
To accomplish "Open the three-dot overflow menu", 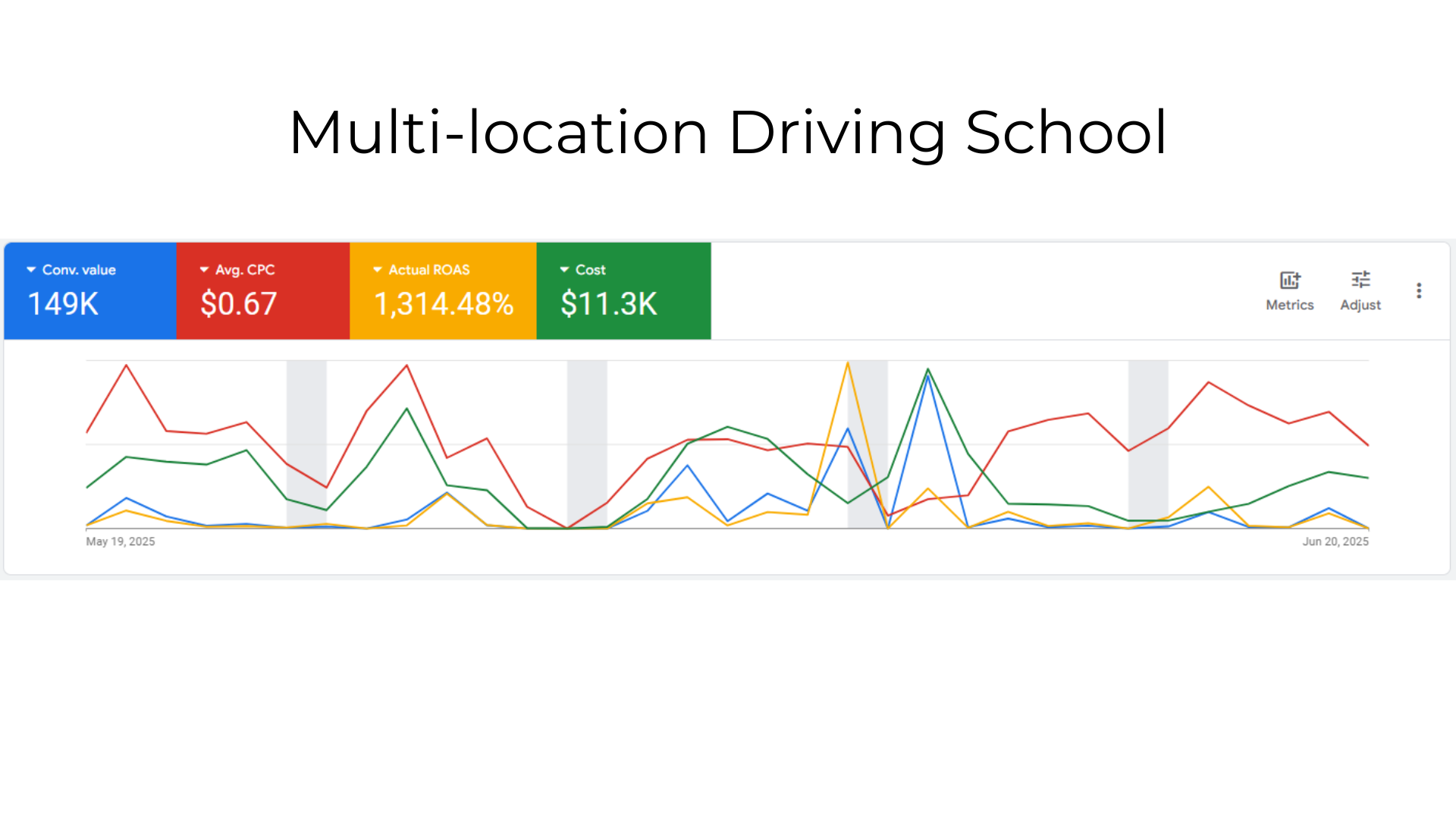I will click(1419, 290).
